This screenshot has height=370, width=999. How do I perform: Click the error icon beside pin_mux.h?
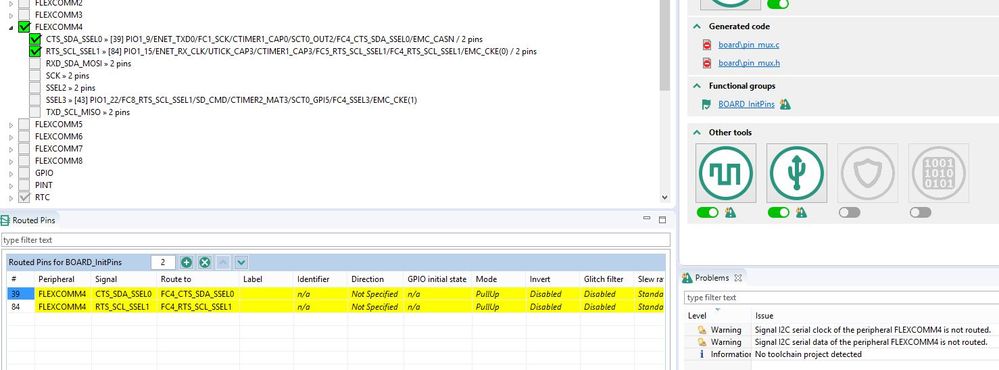pyautogui.click(x=707, y=63)
